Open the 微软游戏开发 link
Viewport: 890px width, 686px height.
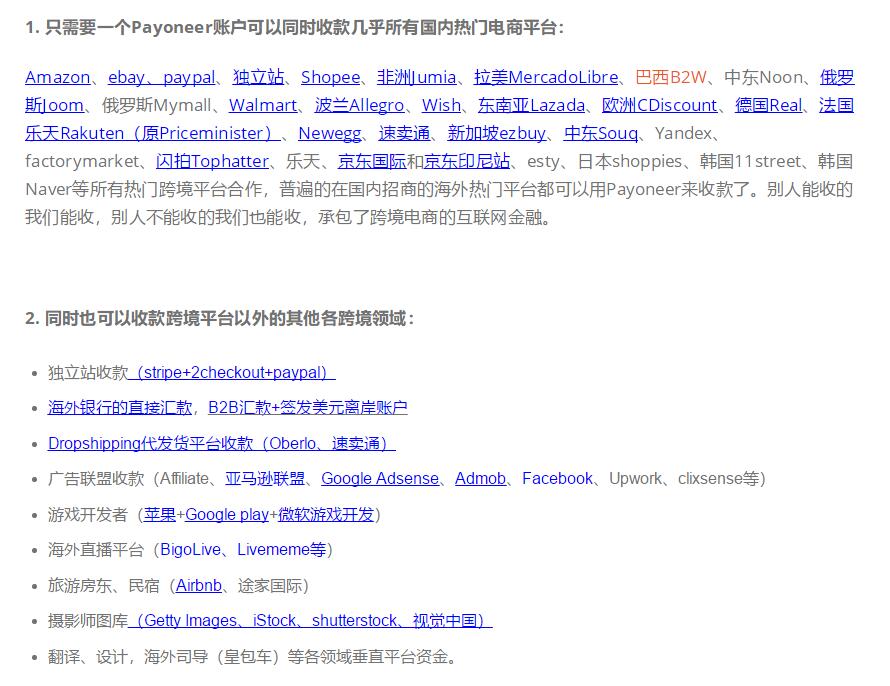coord(326,515)
